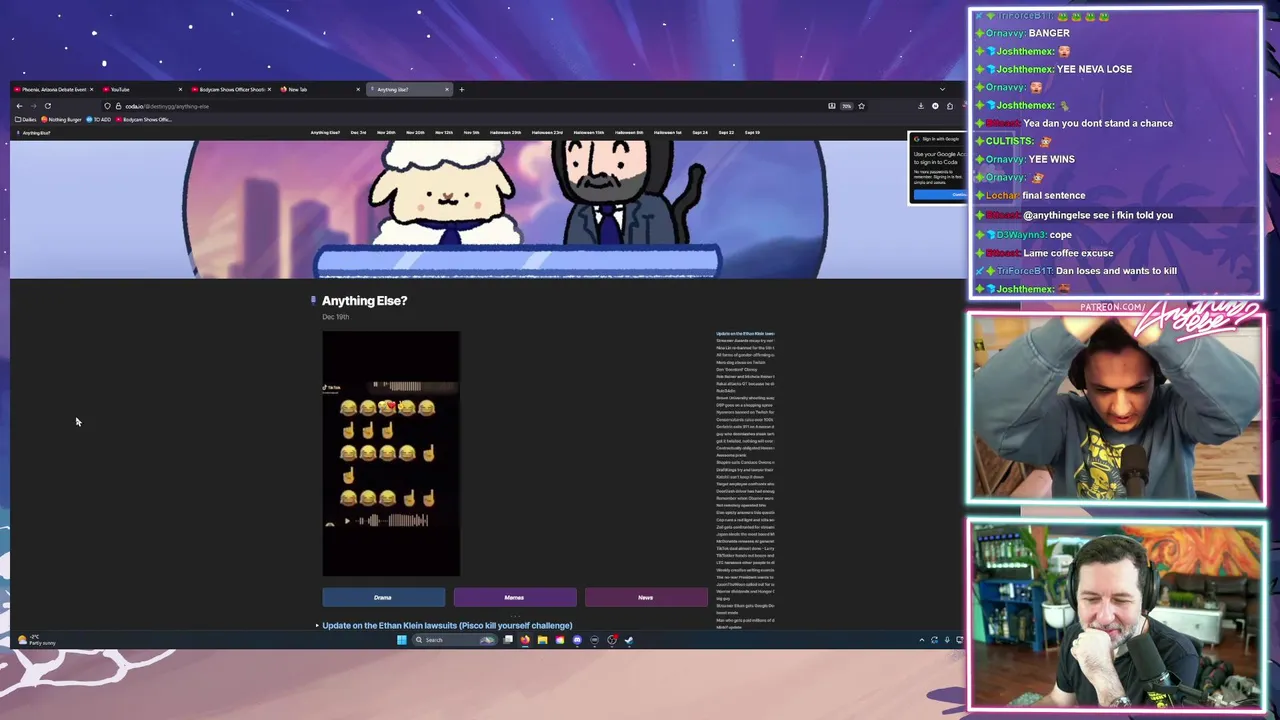Open the reader view icon in address bar
The image size is (1280, 720).
[831, 106]
